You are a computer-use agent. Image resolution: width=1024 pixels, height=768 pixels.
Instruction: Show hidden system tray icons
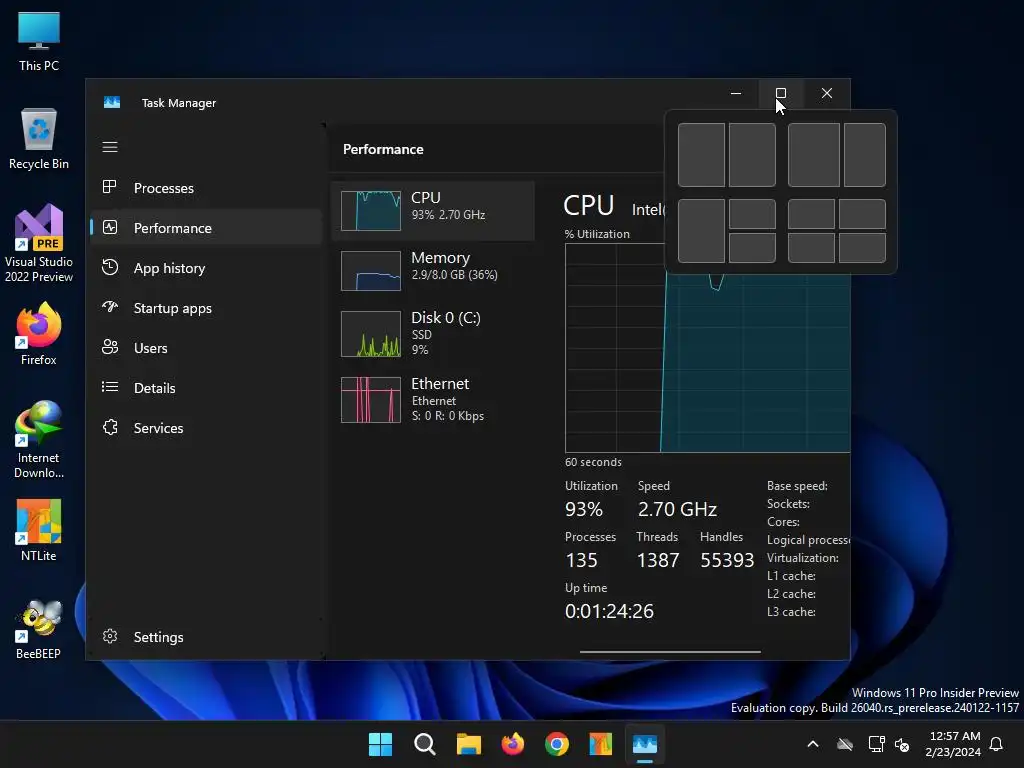pyautogui.click(x=813, y=744)
